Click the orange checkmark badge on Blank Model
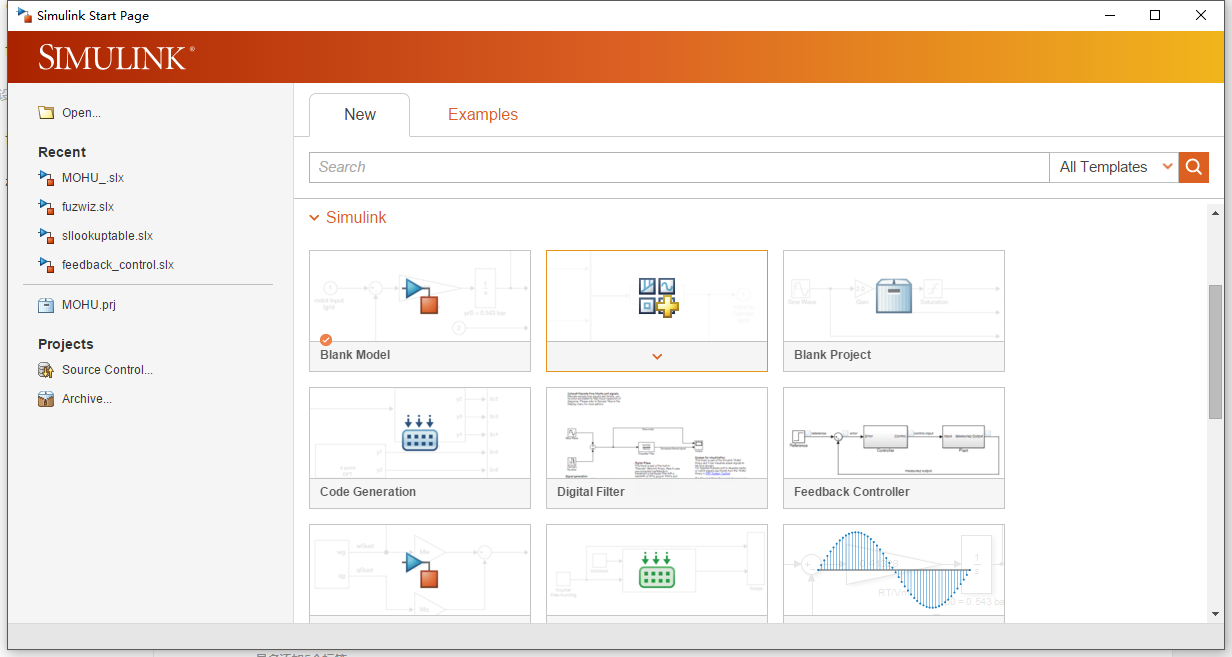Screen dimensions: 1232x657 326,340
